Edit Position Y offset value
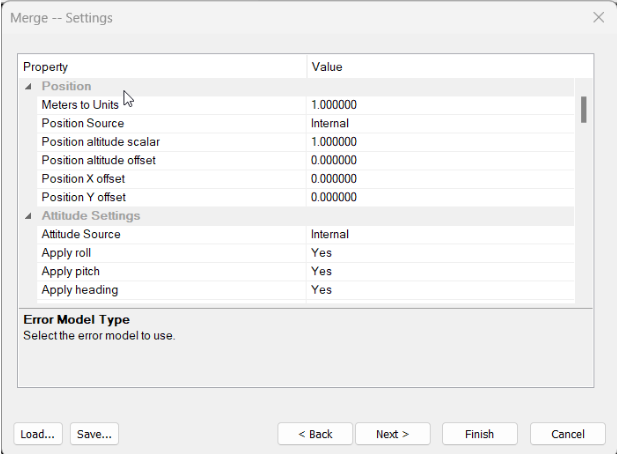Image resolution: width=617 pixels, height=454 pixels. 440,197
